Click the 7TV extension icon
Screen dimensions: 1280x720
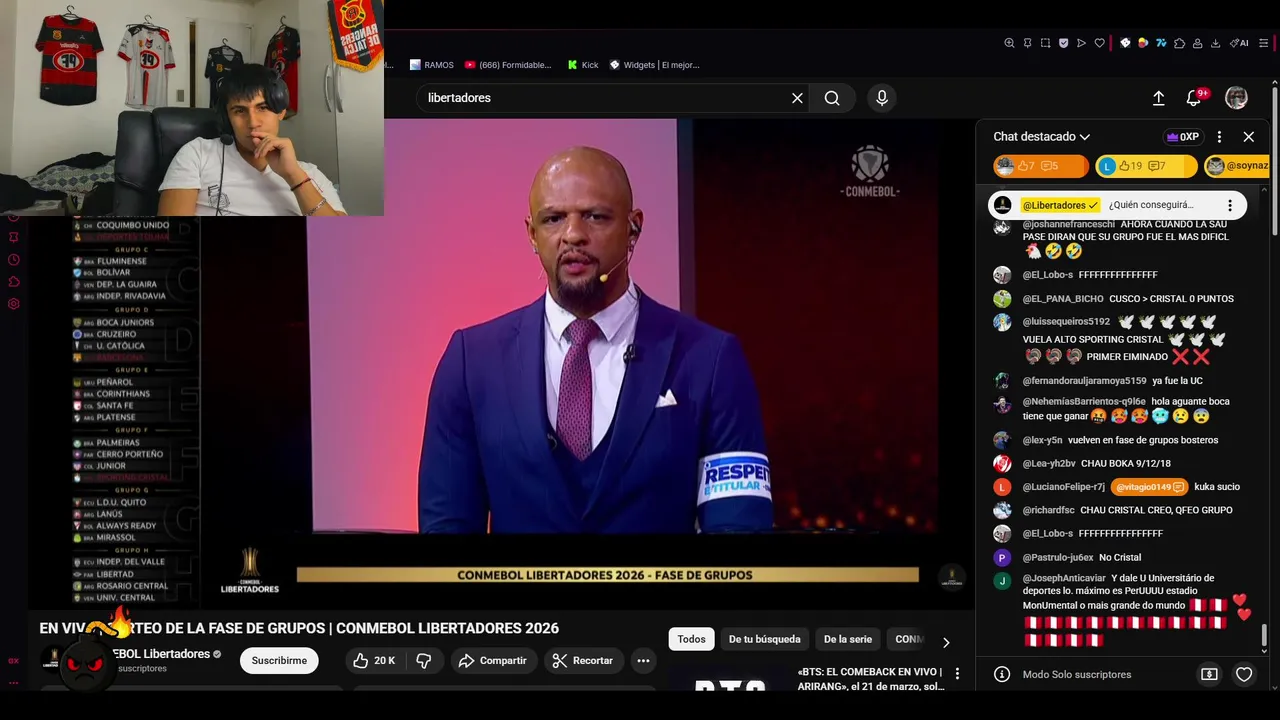[1161, 43]
